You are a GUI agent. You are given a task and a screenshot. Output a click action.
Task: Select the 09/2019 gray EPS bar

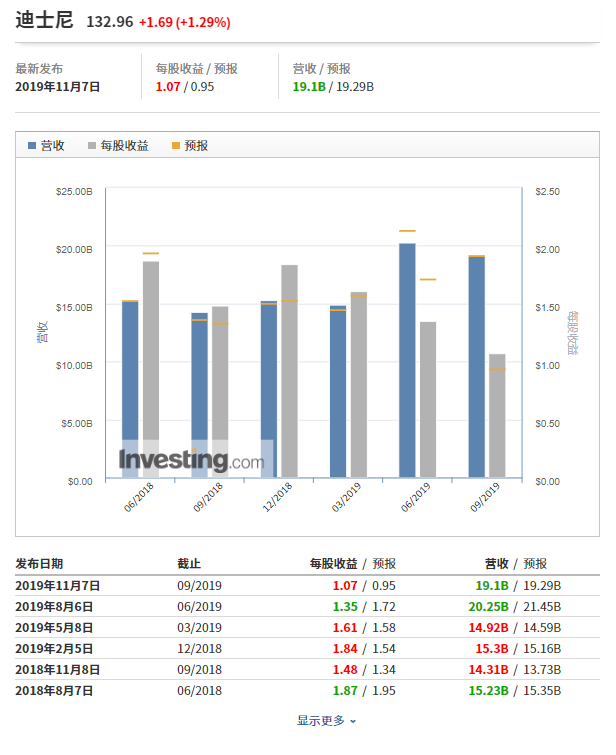click(x=498, y=416)
